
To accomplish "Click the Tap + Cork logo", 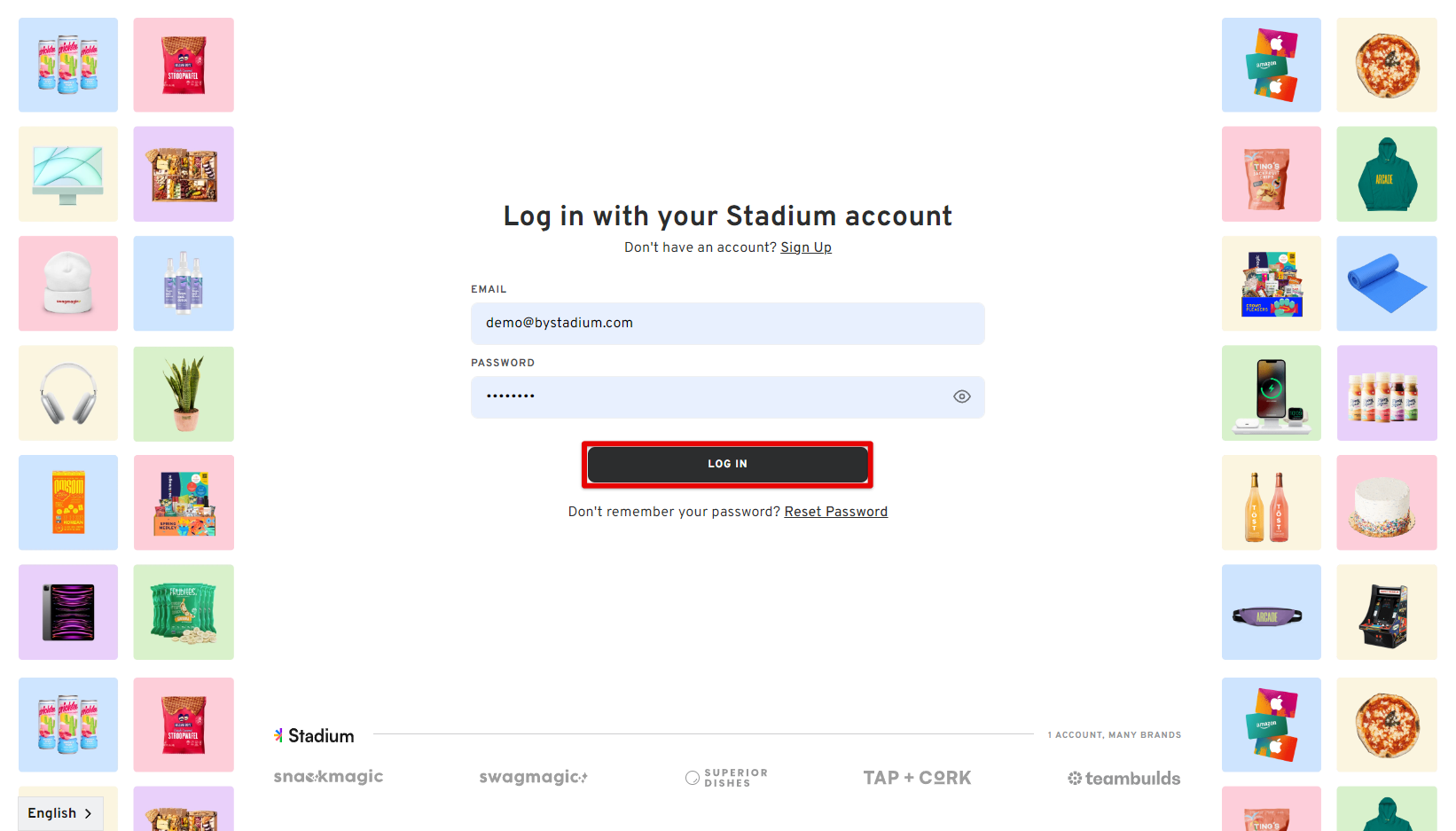I will coord(917,777).
